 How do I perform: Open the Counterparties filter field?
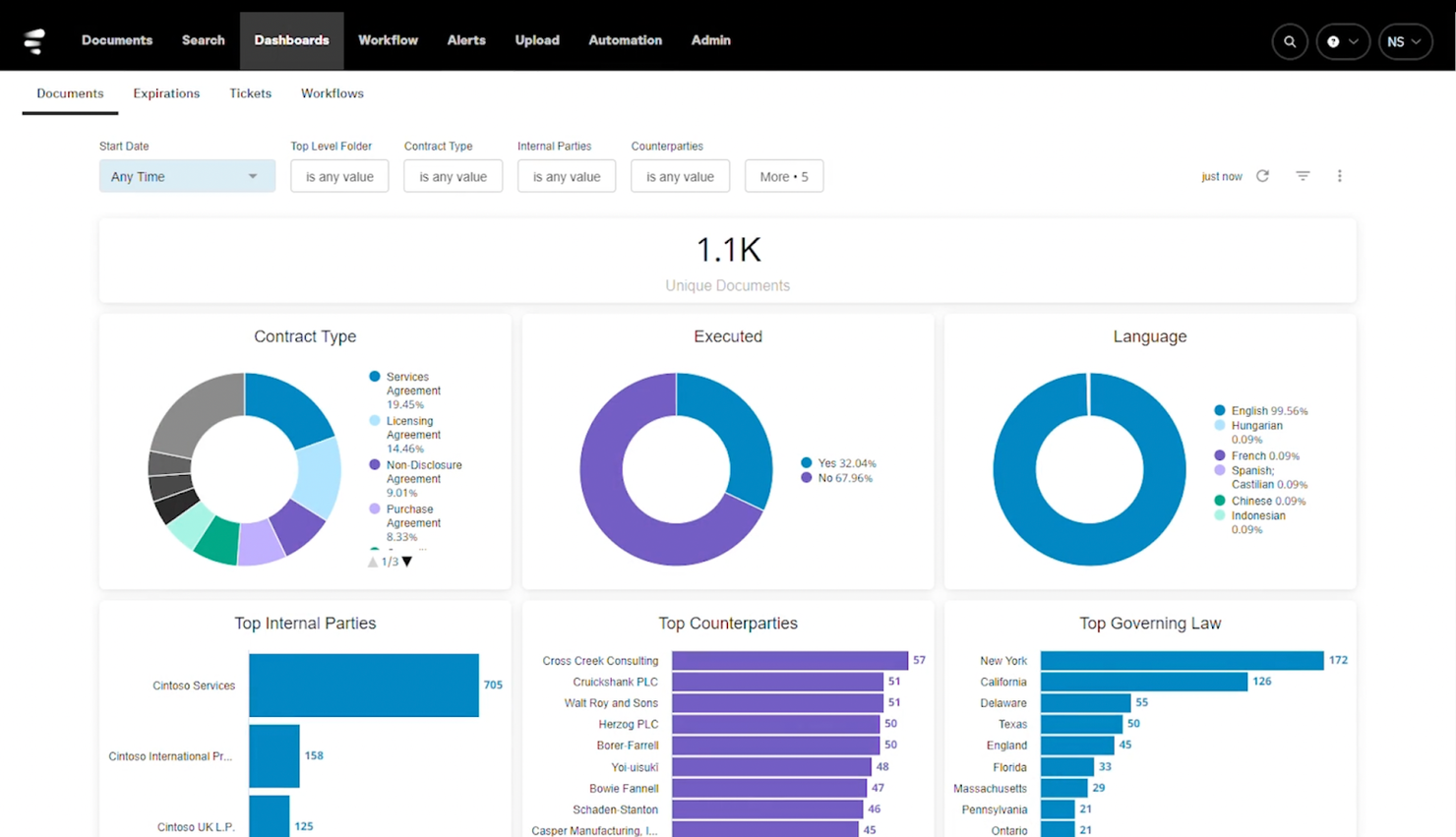point(680,175)
